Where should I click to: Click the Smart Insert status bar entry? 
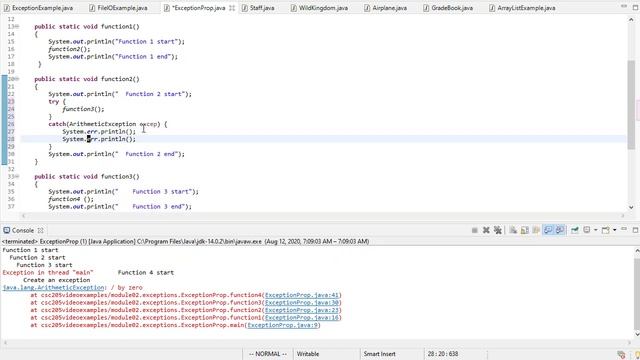(380, 354)
